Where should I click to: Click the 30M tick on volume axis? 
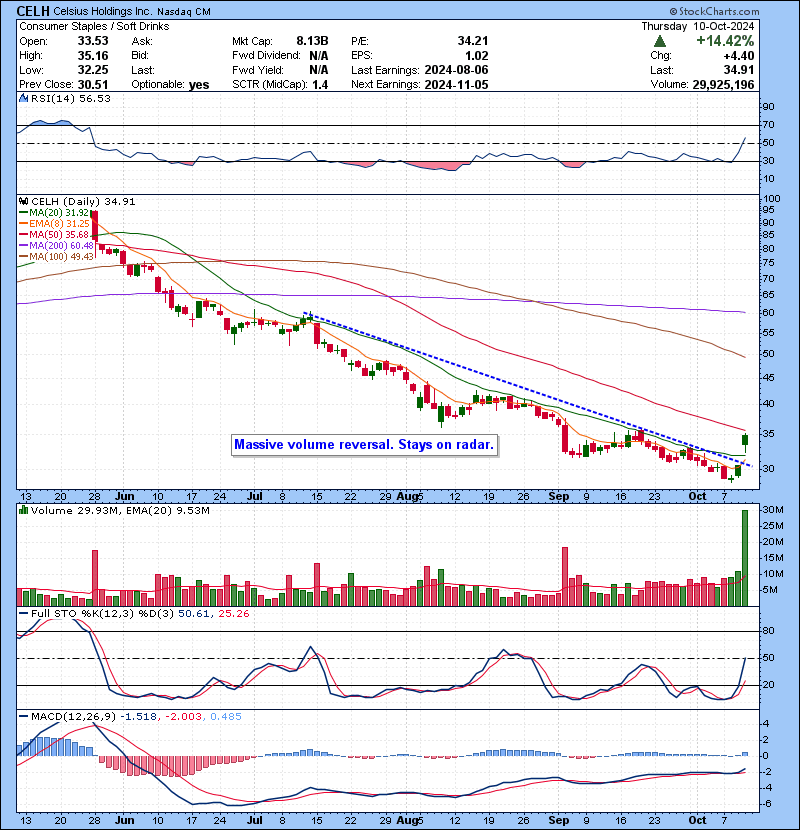coord(772,510)
